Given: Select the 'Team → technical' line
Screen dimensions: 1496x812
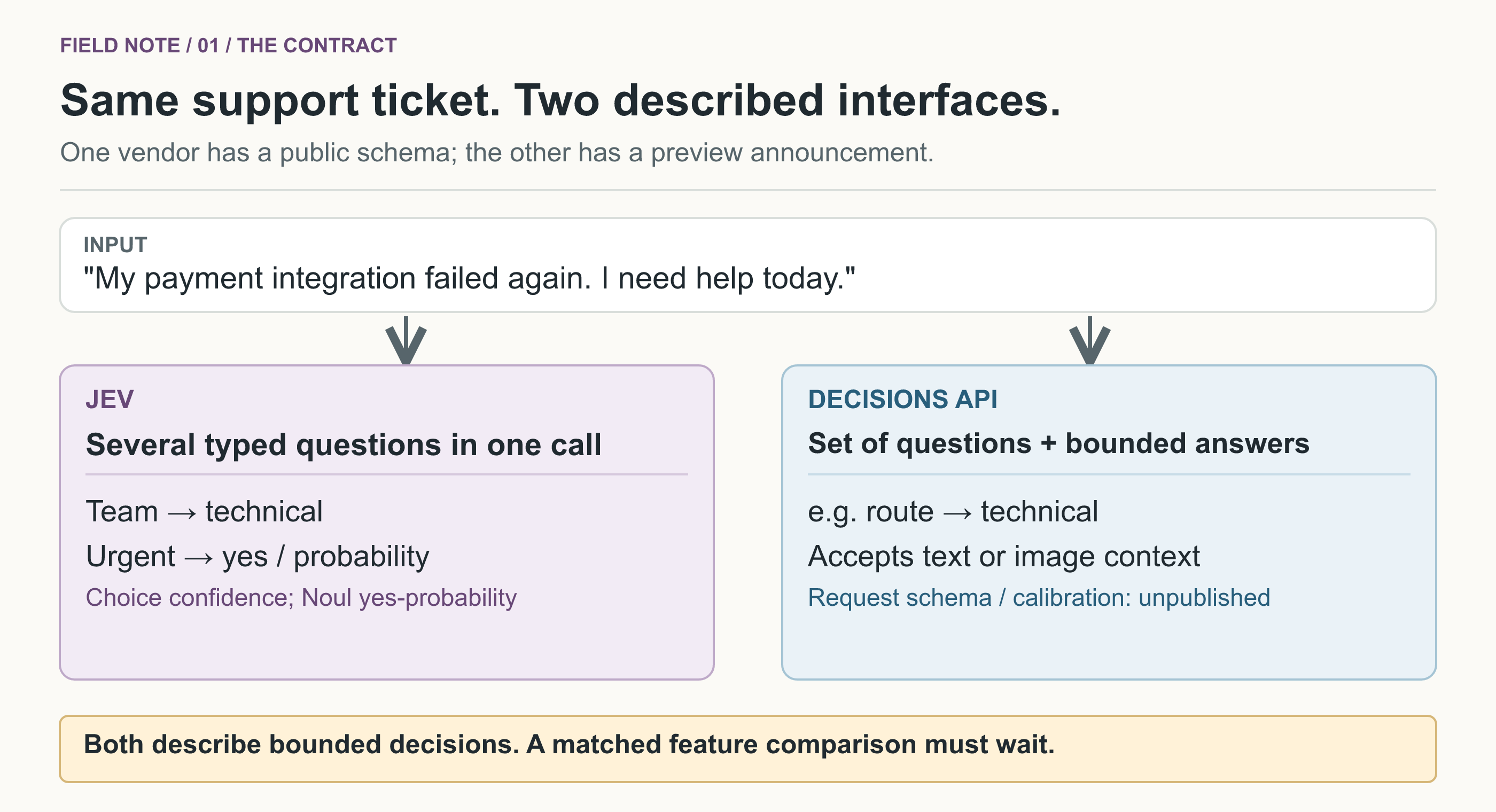Looking at the screenshot, I should (204, 512).
